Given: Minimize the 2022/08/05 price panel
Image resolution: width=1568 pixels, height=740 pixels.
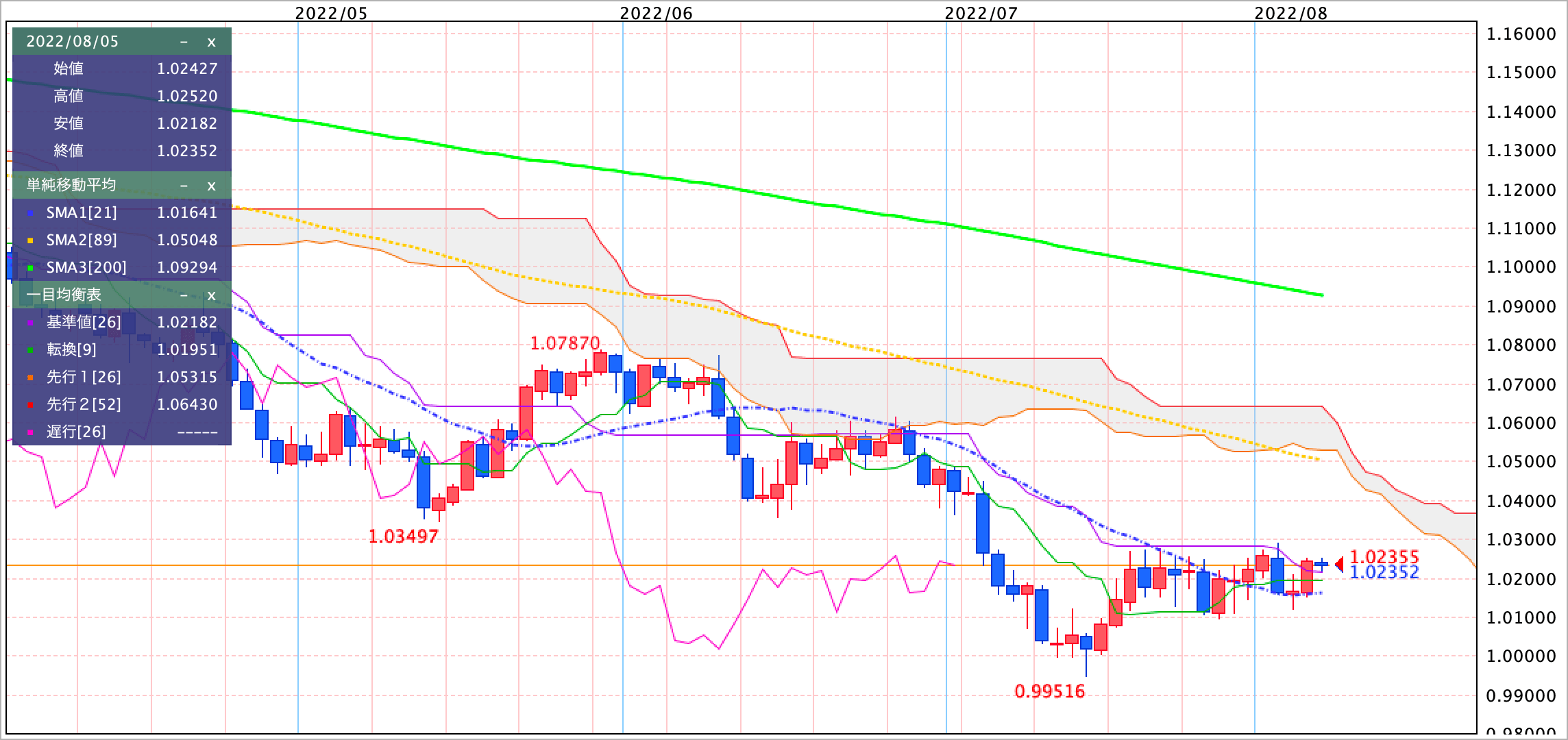Looking at the screenshot, I should [x=184, y=42].
